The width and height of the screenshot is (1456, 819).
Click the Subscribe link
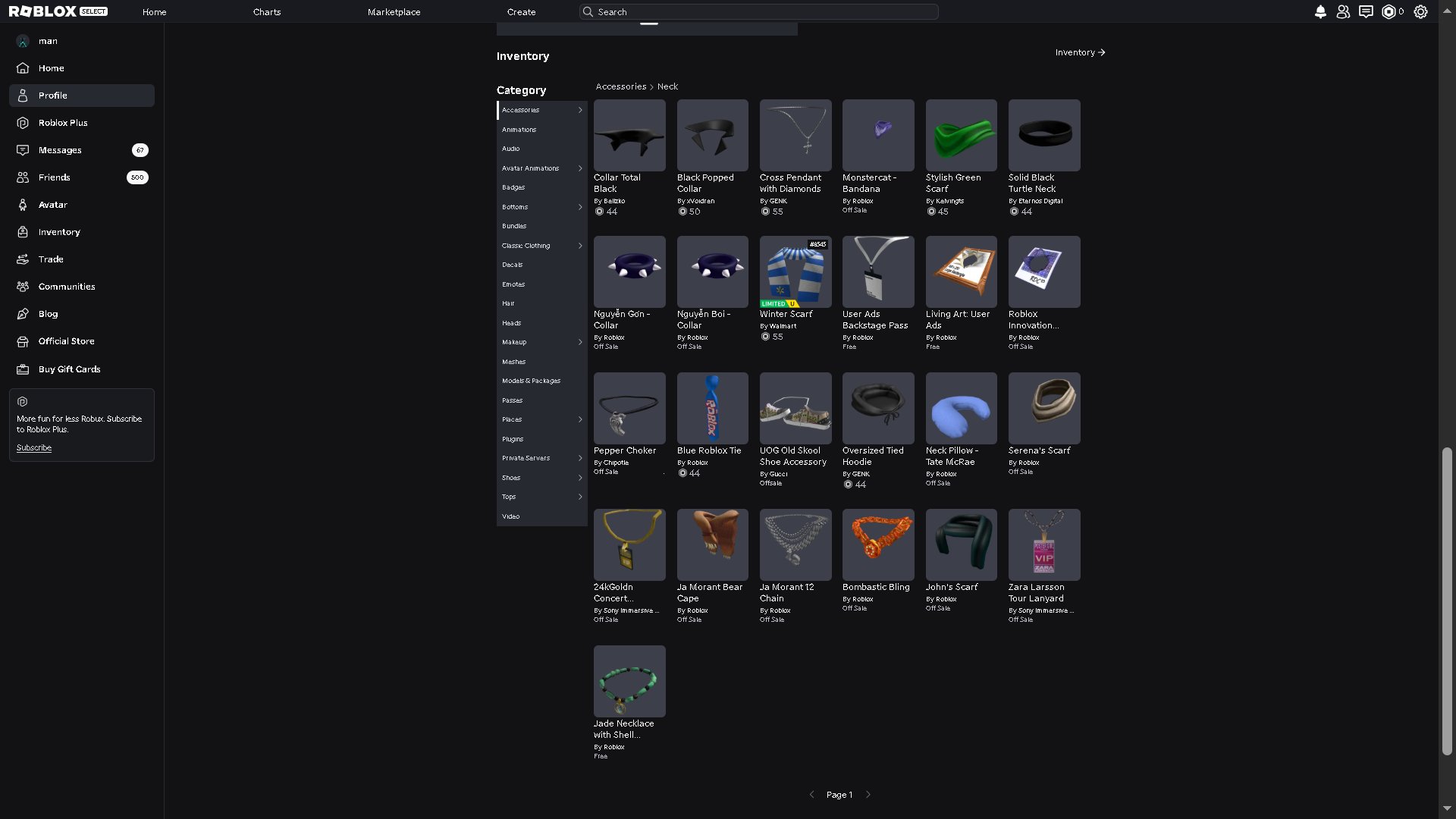(34, 448)
